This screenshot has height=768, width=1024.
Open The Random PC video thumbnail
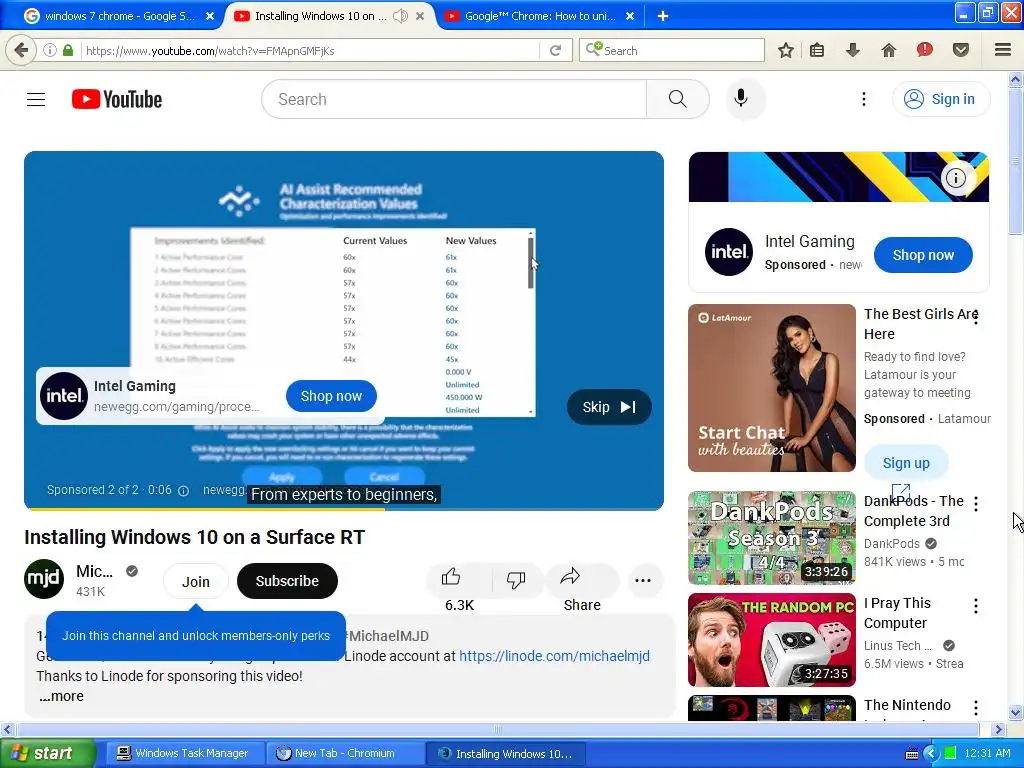click(771, 639)
